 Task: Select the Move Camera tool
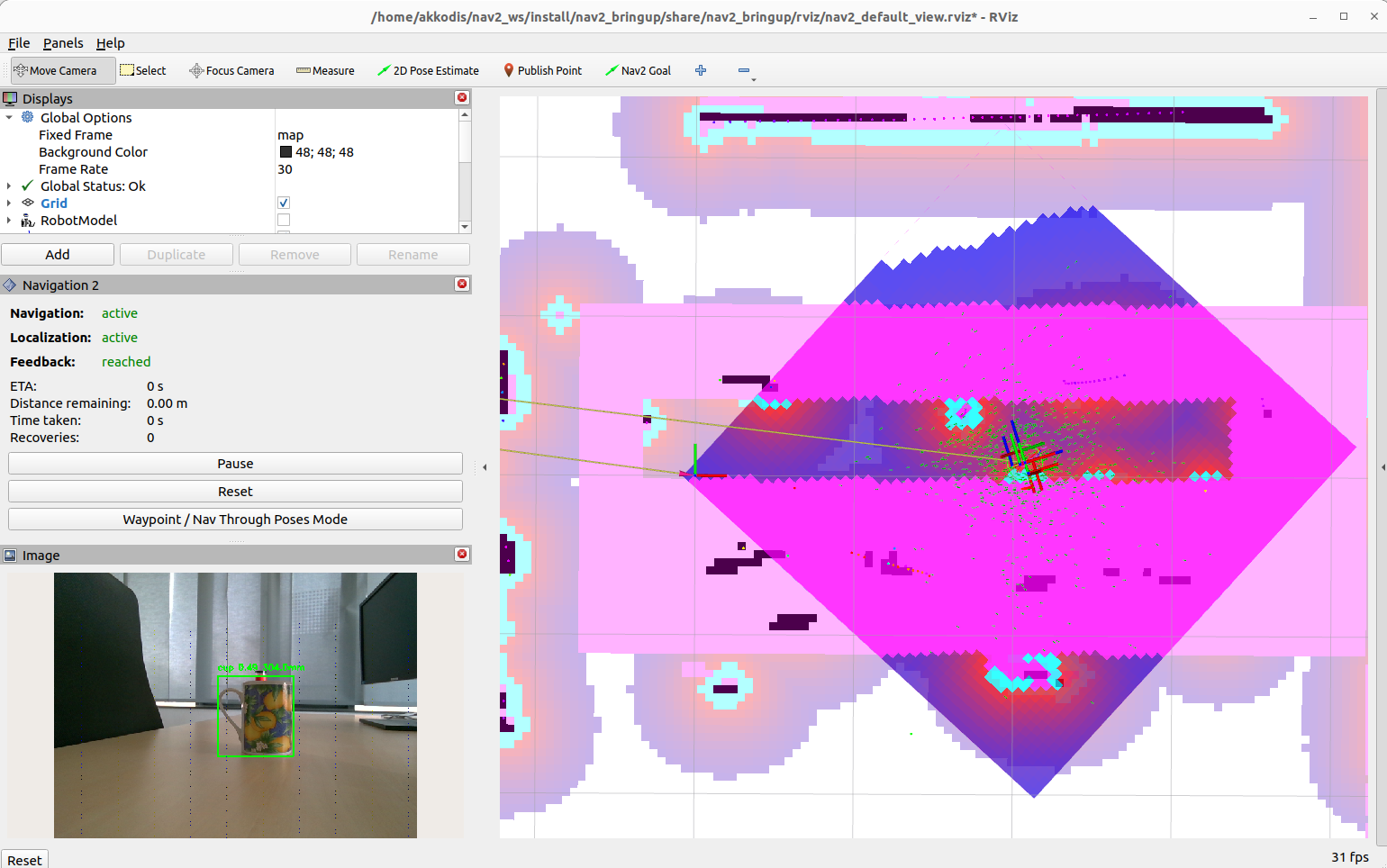coord(63,70)
